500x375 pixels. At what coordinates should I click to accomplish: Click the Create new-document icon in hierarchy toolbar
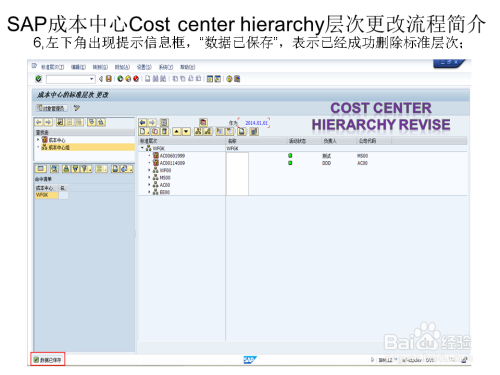pyautogui.click(x=144, y=131)
